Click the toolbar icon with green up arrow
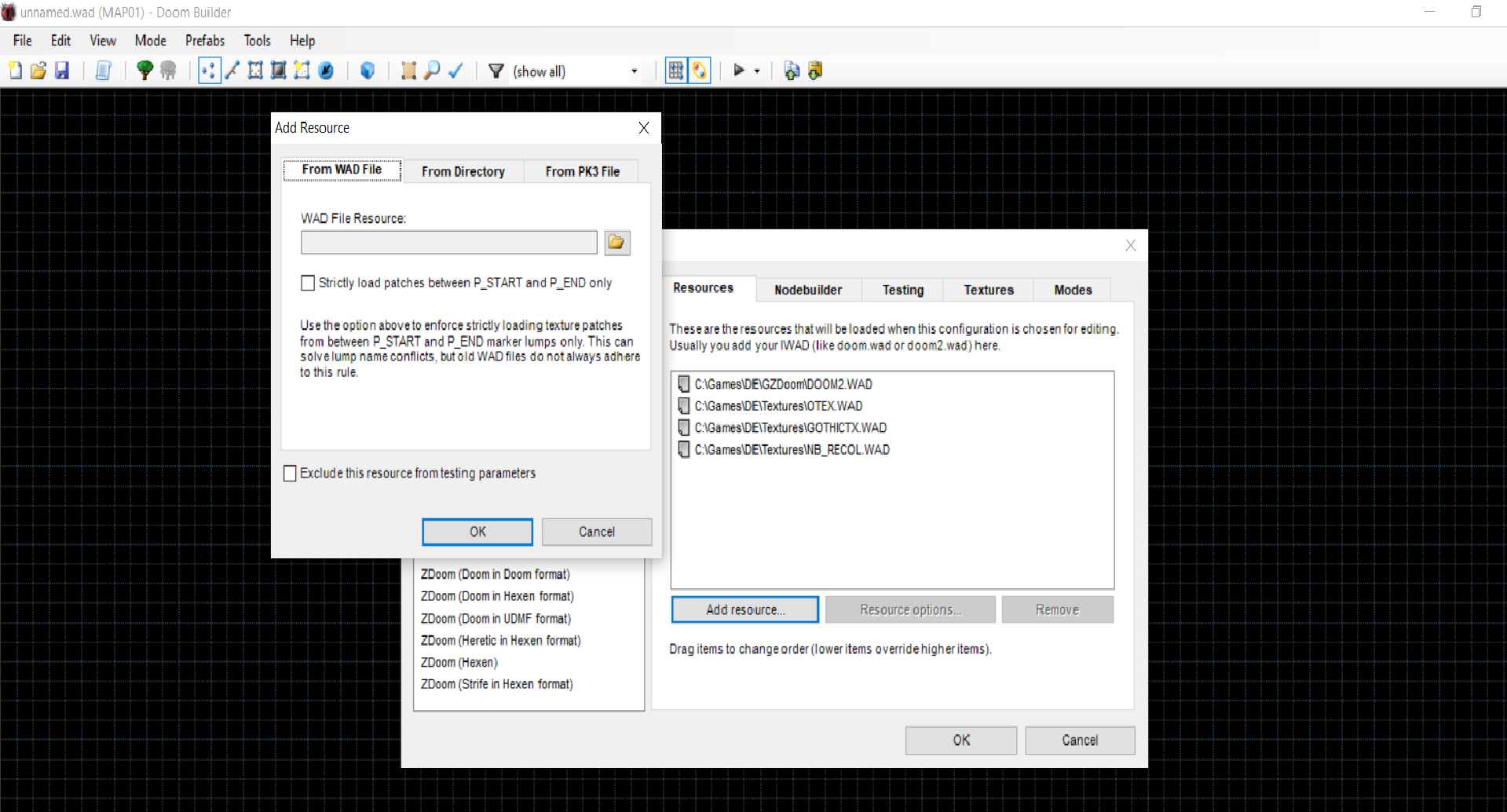Image resolution: width=1507 pixels, height=812 pixels. coord(792,71)
